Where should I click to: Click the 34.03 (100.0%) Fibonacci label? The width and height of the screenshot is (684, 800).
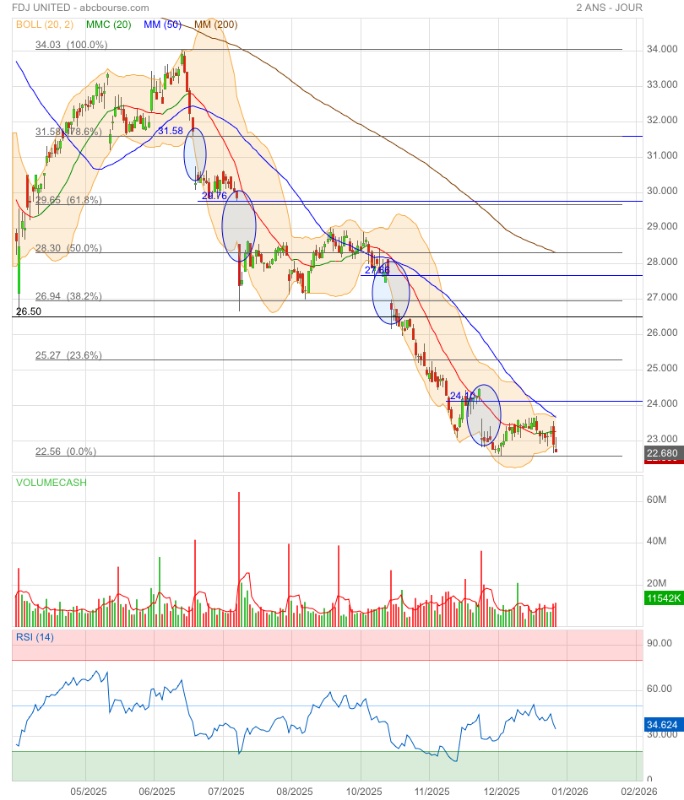(x=71, y=45)
